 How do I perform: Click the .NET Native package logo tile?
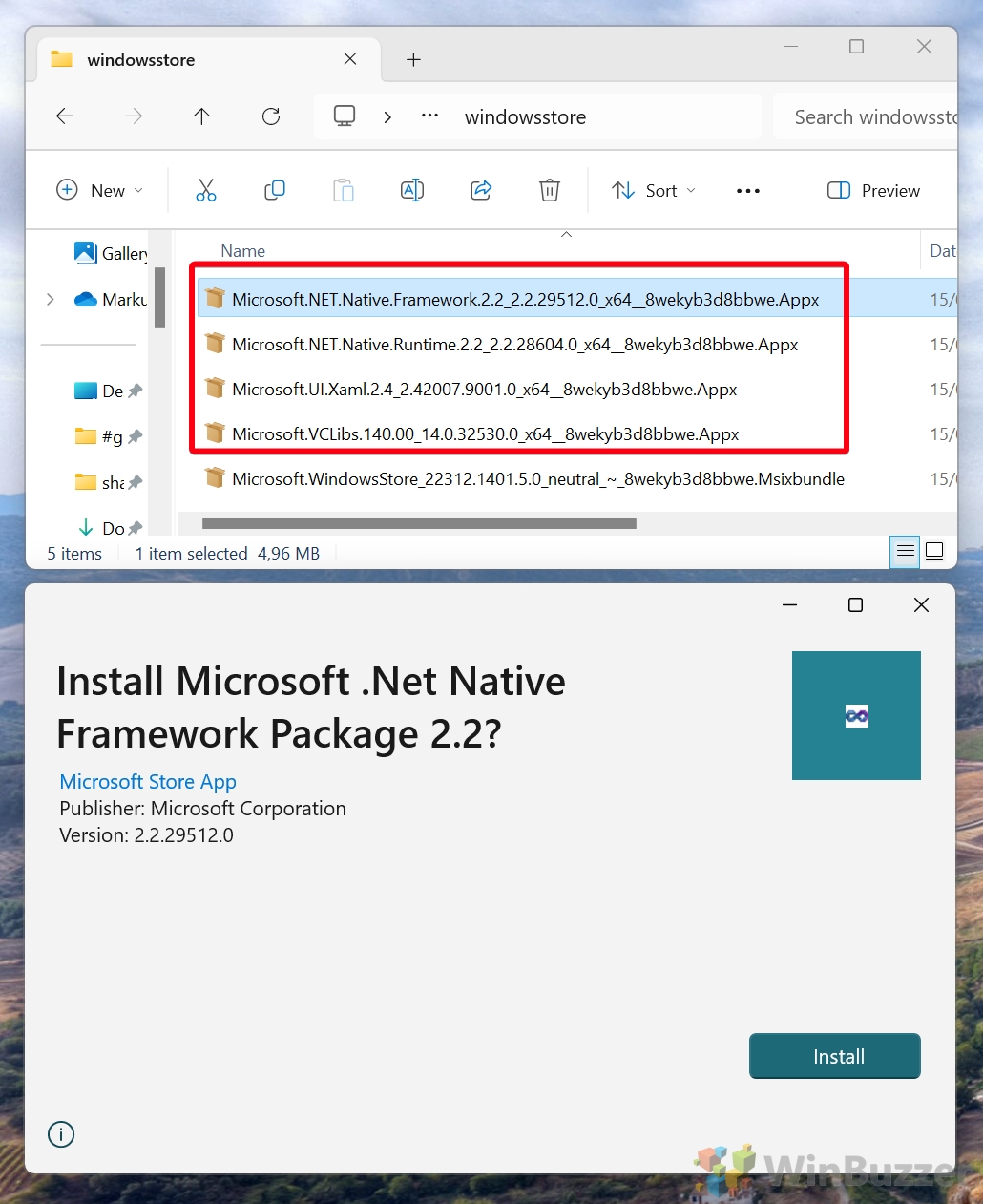coord(856,715)
